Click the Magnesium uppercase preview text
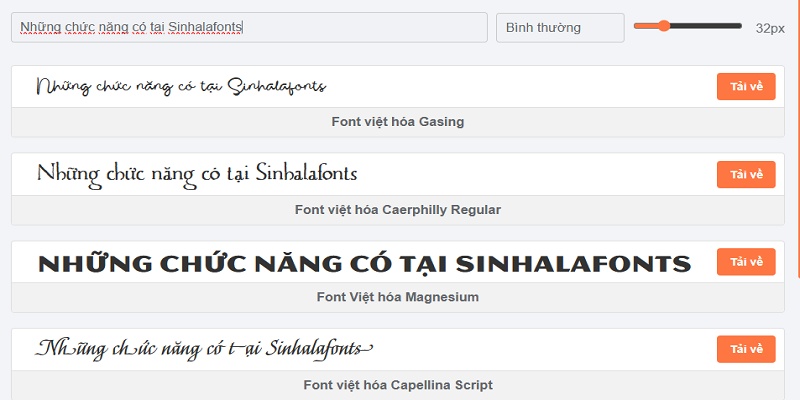800x400 pixels. tap(364, 263)
